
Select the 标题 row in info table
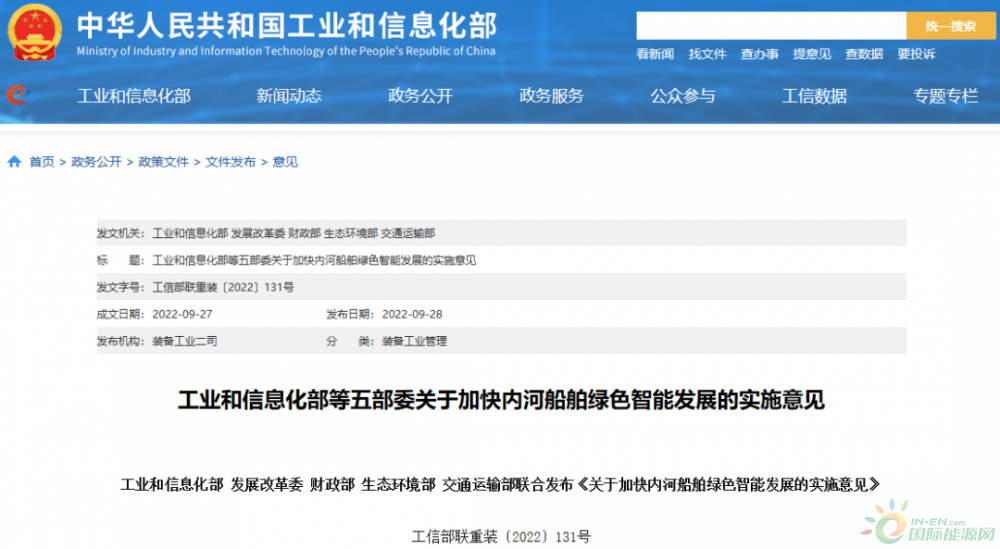[x=501, y=260]
